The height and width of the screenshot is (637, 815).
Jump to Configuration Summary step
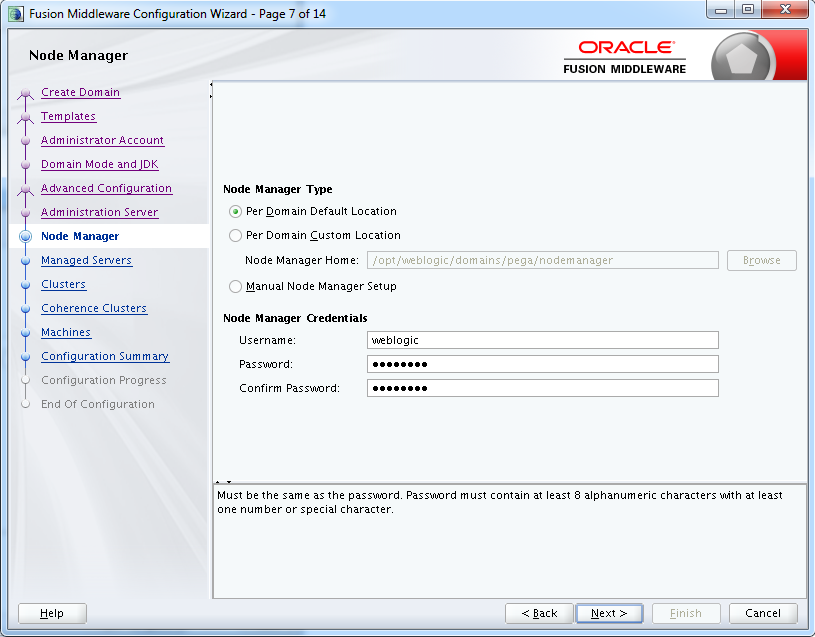tap(105, 356)
